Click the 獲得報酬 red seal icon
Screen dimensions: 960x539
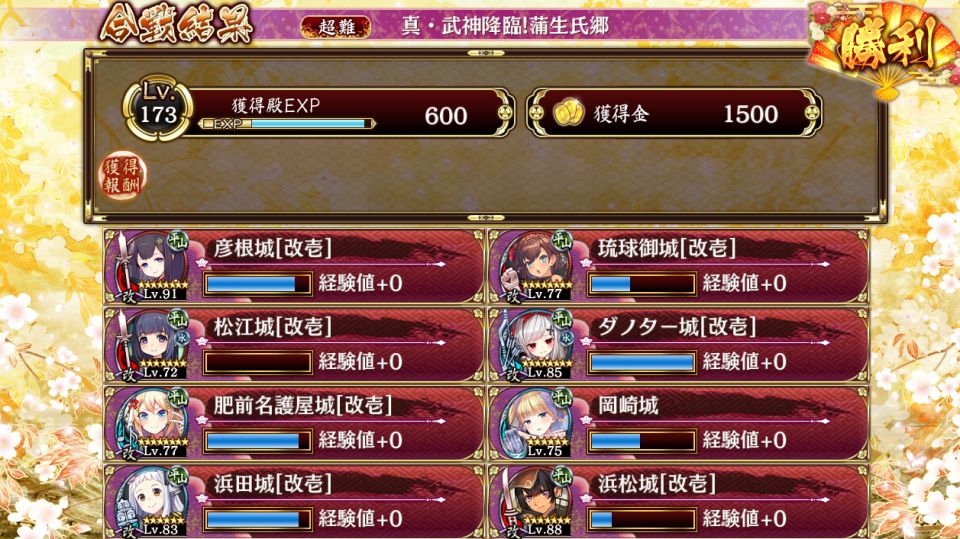[123, 176]
